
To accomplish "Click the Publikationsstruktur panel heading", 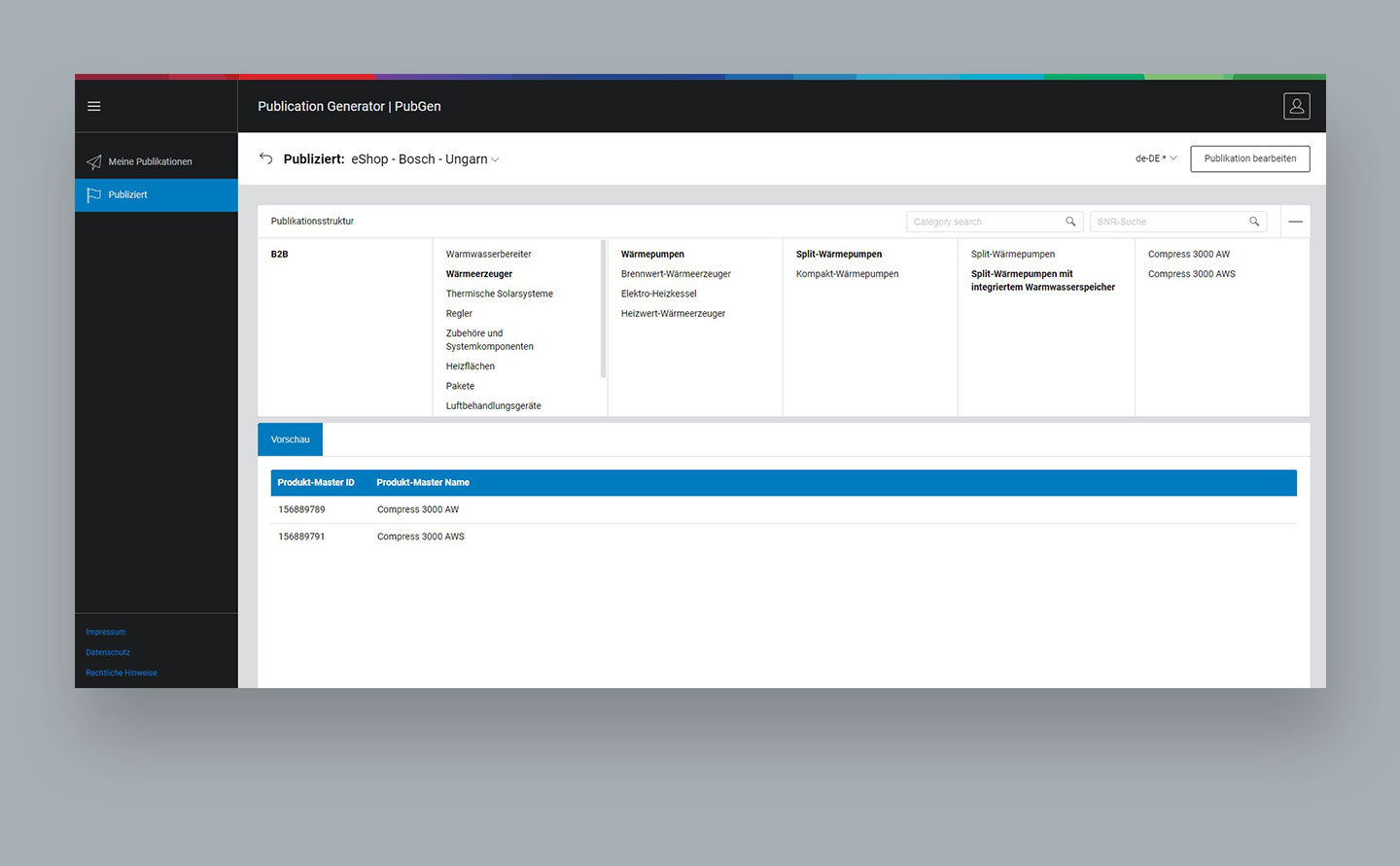I will coord(312,221).
